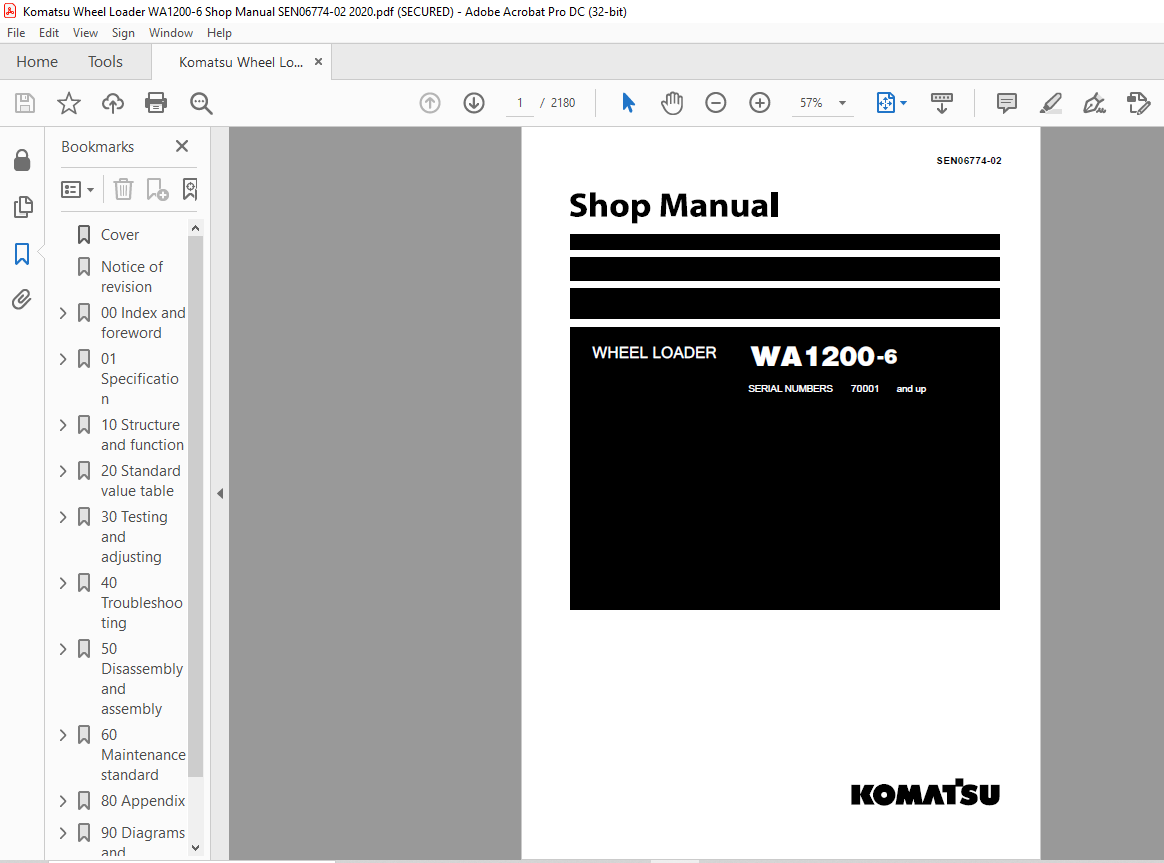Click the bookmarks list scroll up arrow
Image resolution: width=1164 pixels, height=863 pixels.
pos(195,228)
